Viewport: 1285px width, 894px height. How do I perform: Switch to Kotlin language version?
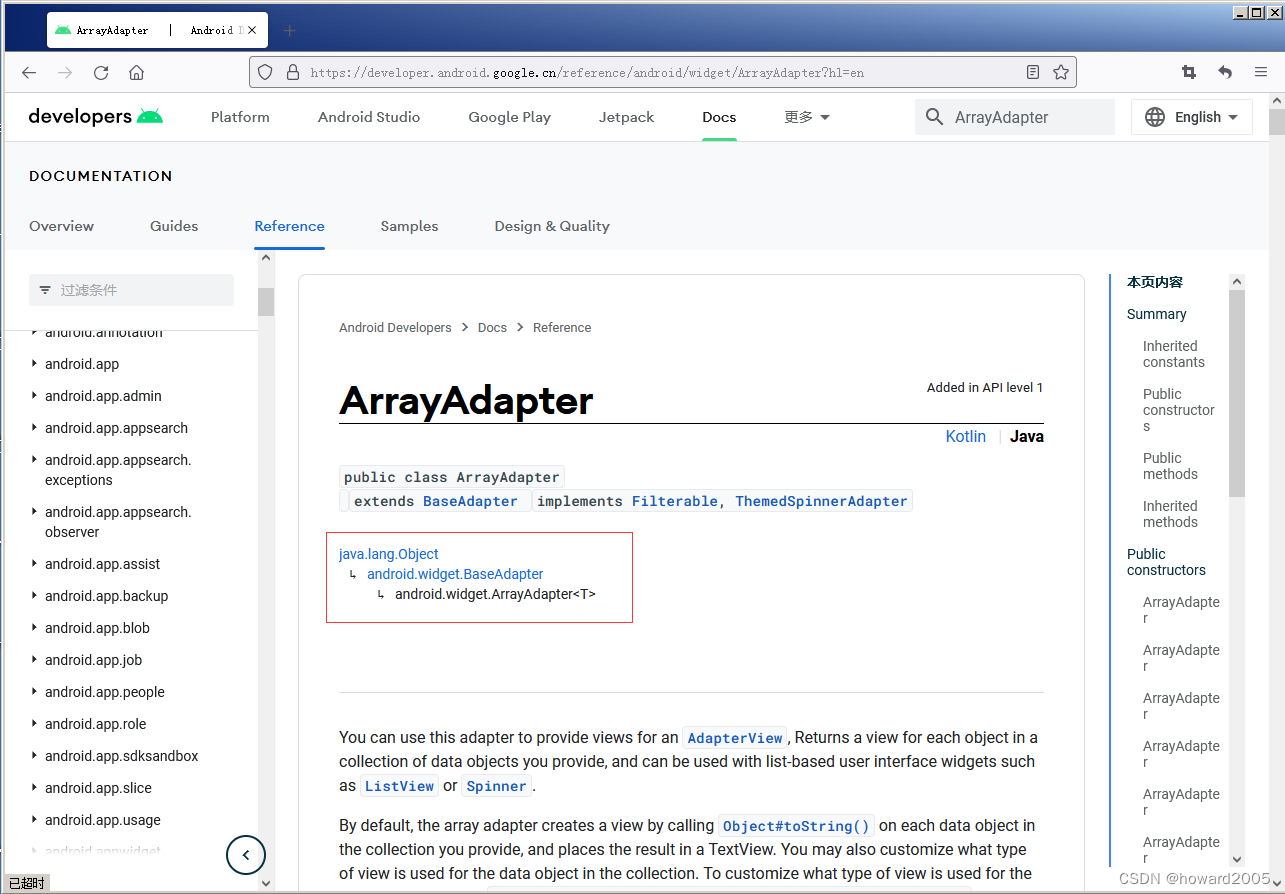966,436
